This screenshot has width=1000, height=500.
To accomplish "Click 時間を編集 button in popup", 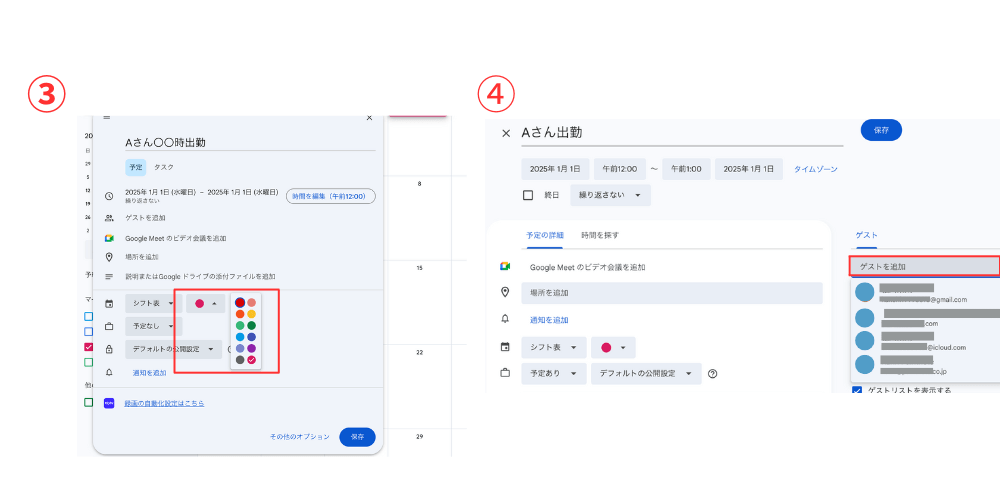I will tap(330, 196).
